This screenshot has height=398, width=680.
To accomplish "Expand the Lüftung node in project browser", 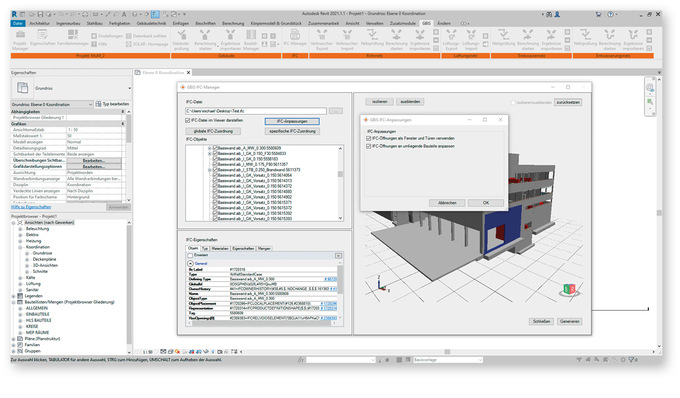I will pyautogui.click(x=20, y=284).
